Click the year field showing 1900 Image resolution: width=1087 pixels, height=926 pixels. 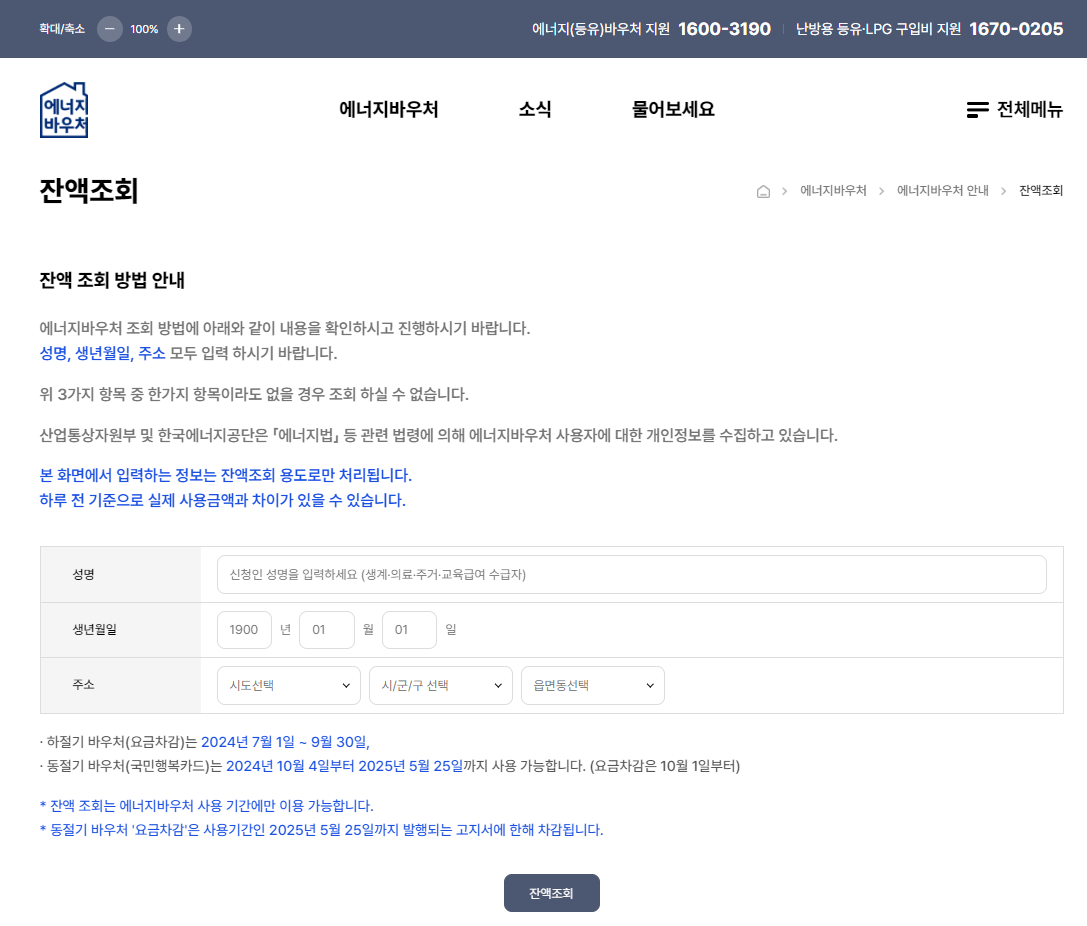244,629
